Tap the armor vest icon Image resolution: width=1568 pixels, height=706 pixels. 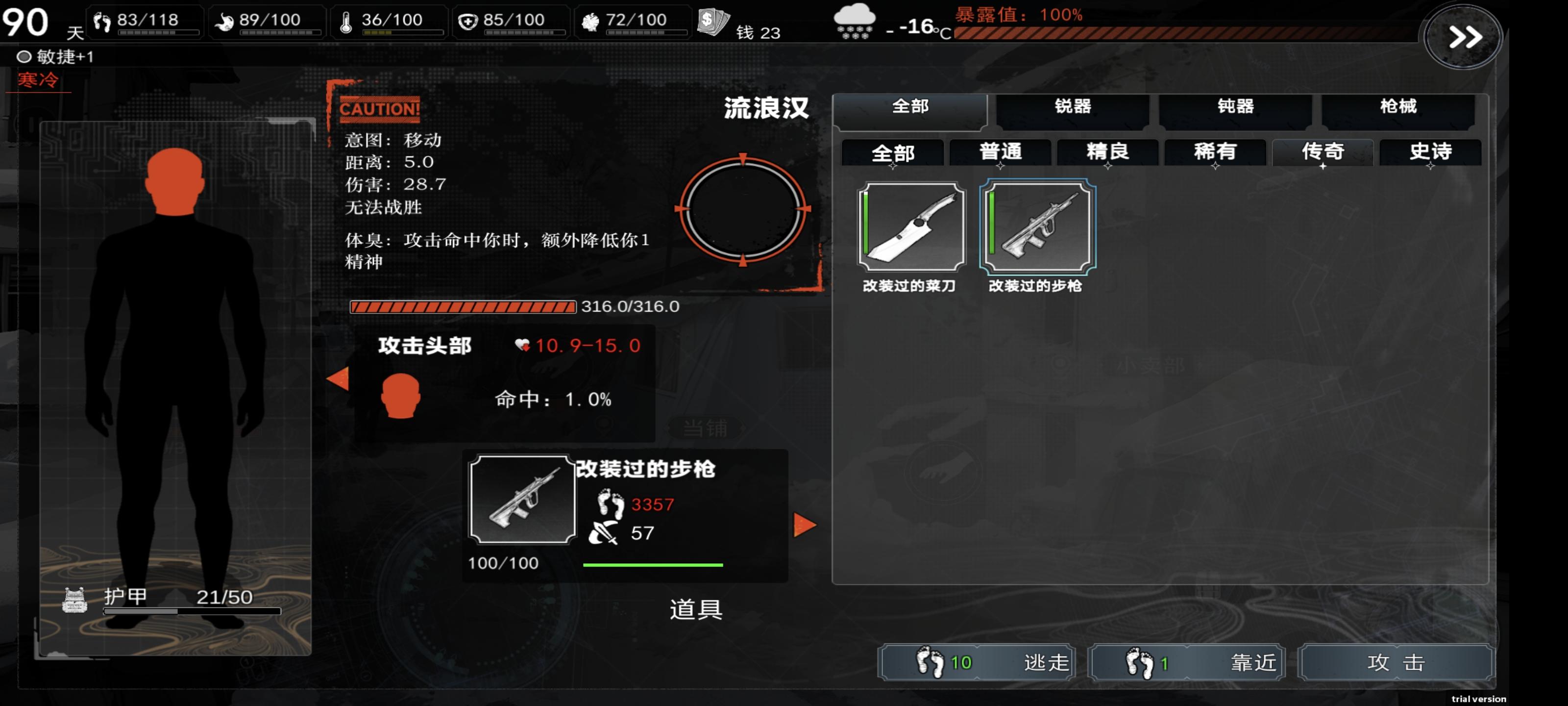coord(74,600)
